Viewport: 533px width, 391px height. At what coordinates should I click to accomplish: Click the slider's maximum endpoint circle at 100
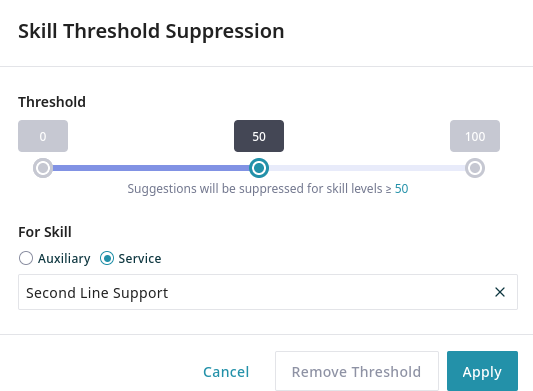(x=475, y=168)
